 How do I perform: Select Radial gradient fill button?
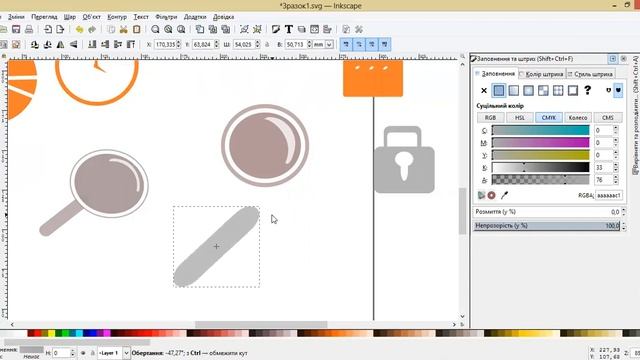(x=528, y=91)
